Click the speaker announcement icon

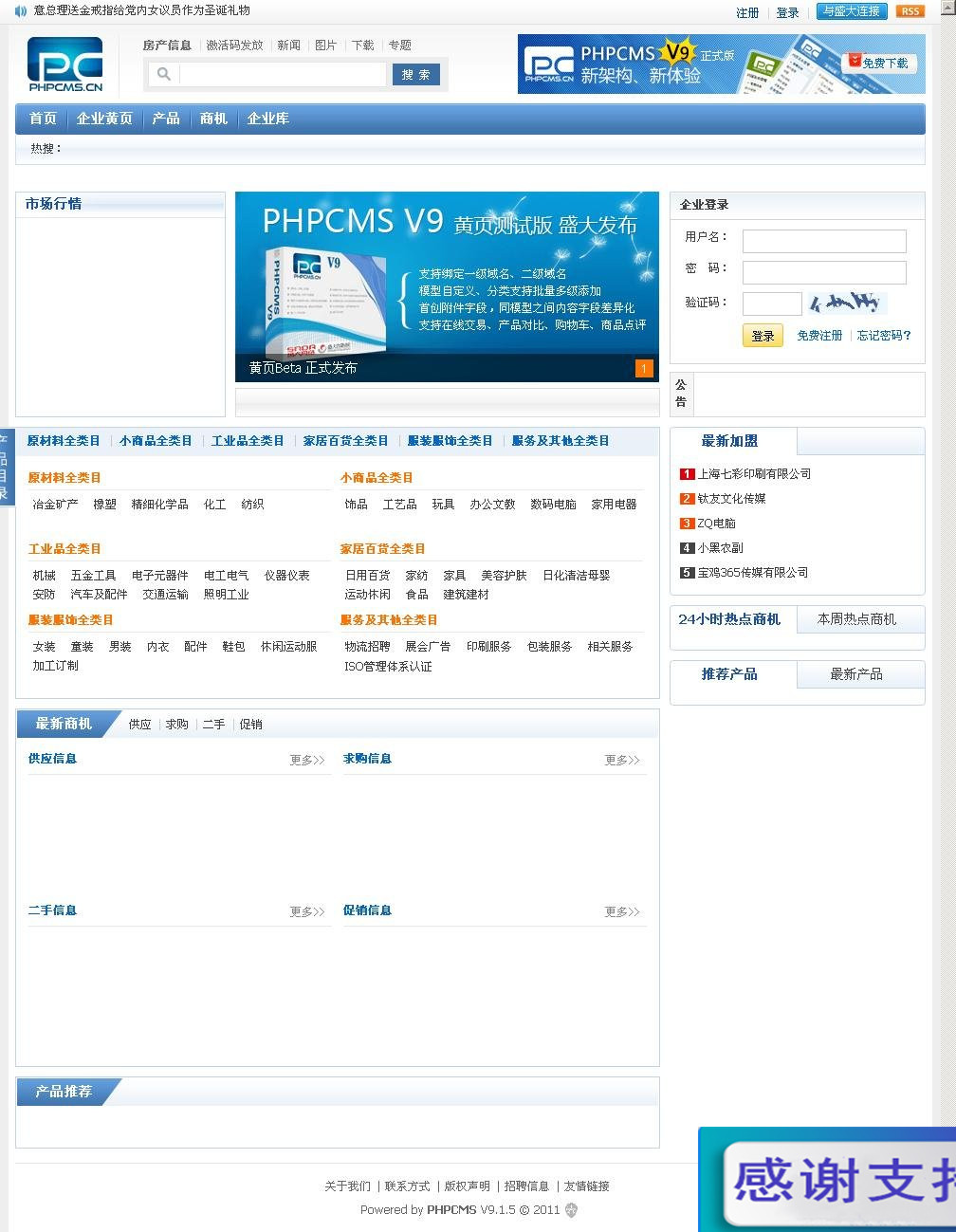coord(21,11)
